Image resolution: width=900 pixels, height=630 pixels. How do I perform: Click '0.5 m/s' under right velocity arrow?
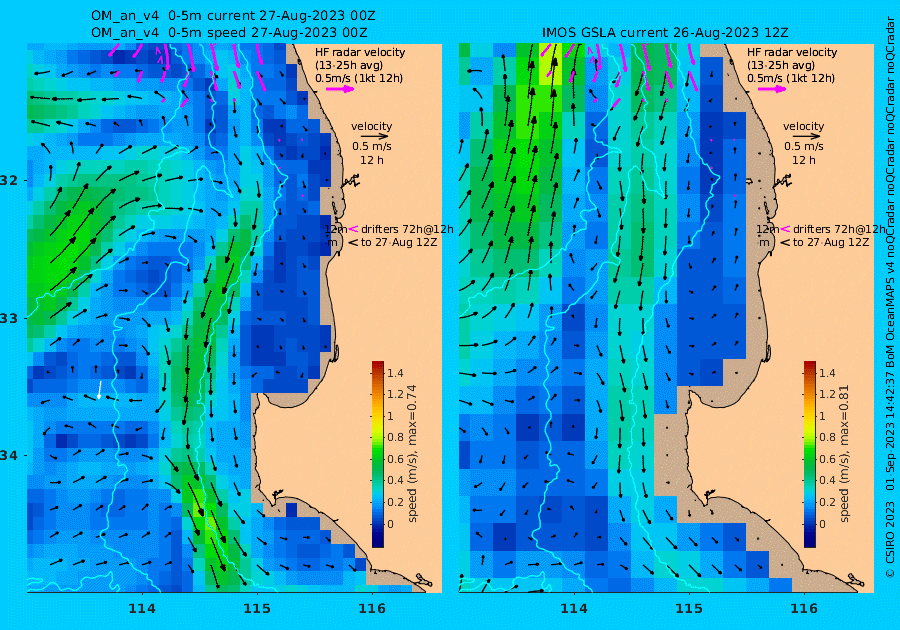[x=804, y=147]
